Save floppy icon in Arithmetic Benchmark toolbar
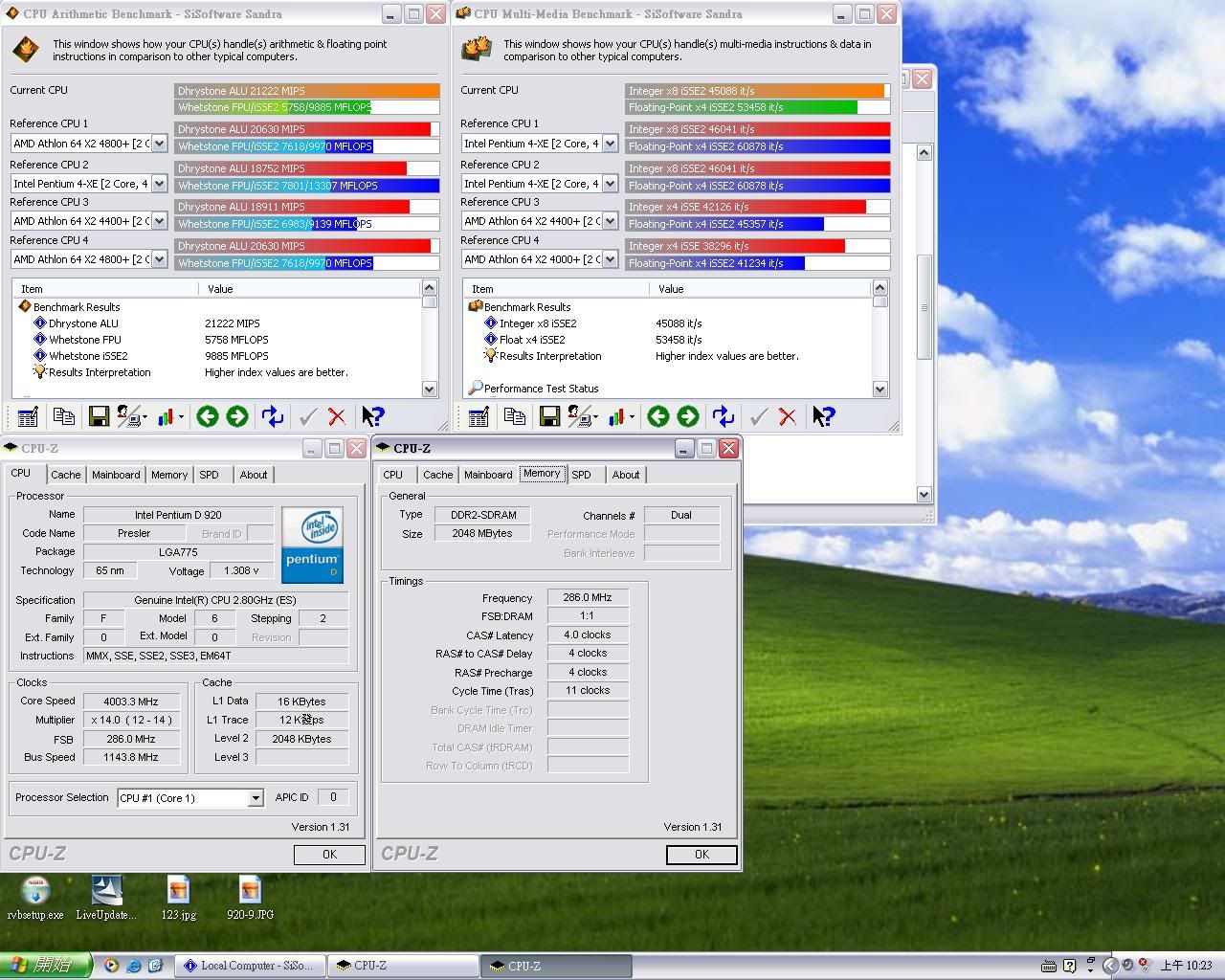The width and height of the screenshot is (1225, 980). pos(99,416)
